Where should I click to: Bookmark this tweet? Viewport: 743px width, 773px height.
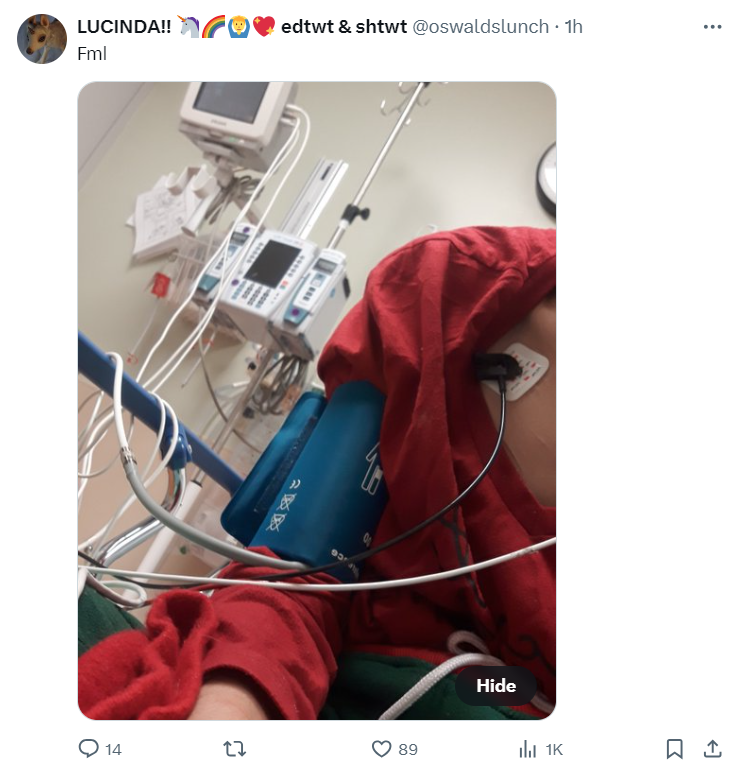pos(674,749)
